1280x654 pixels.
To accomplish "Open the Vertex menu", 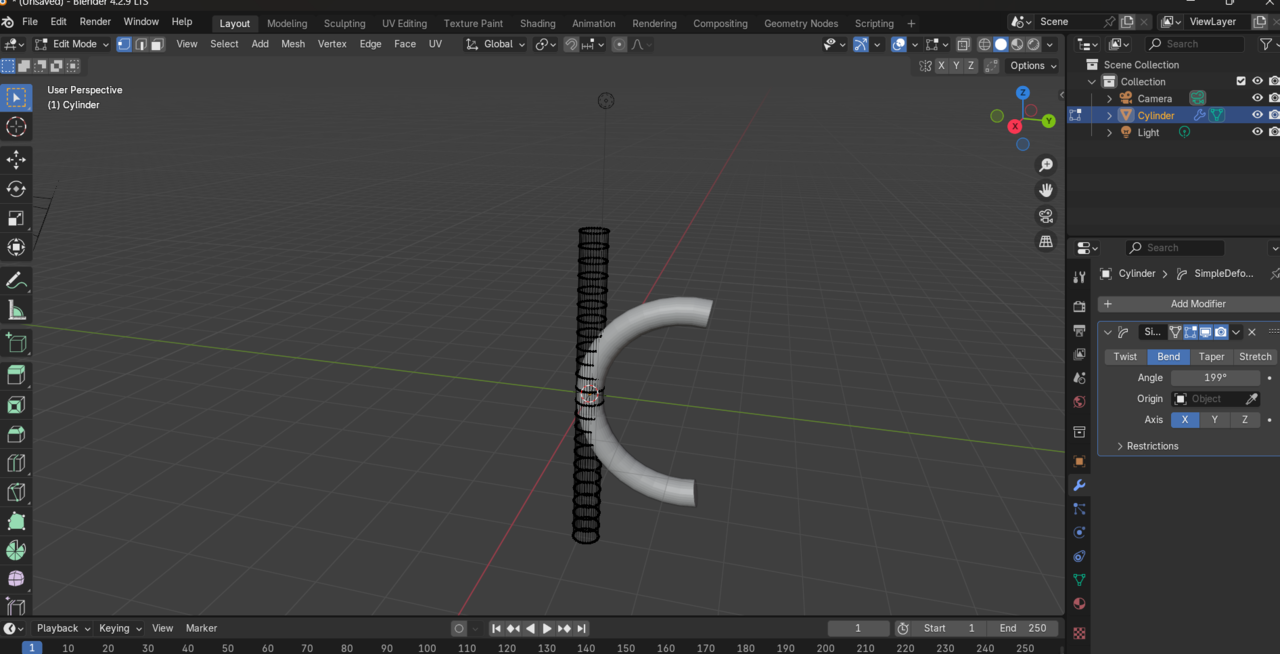I will [332, 44].
